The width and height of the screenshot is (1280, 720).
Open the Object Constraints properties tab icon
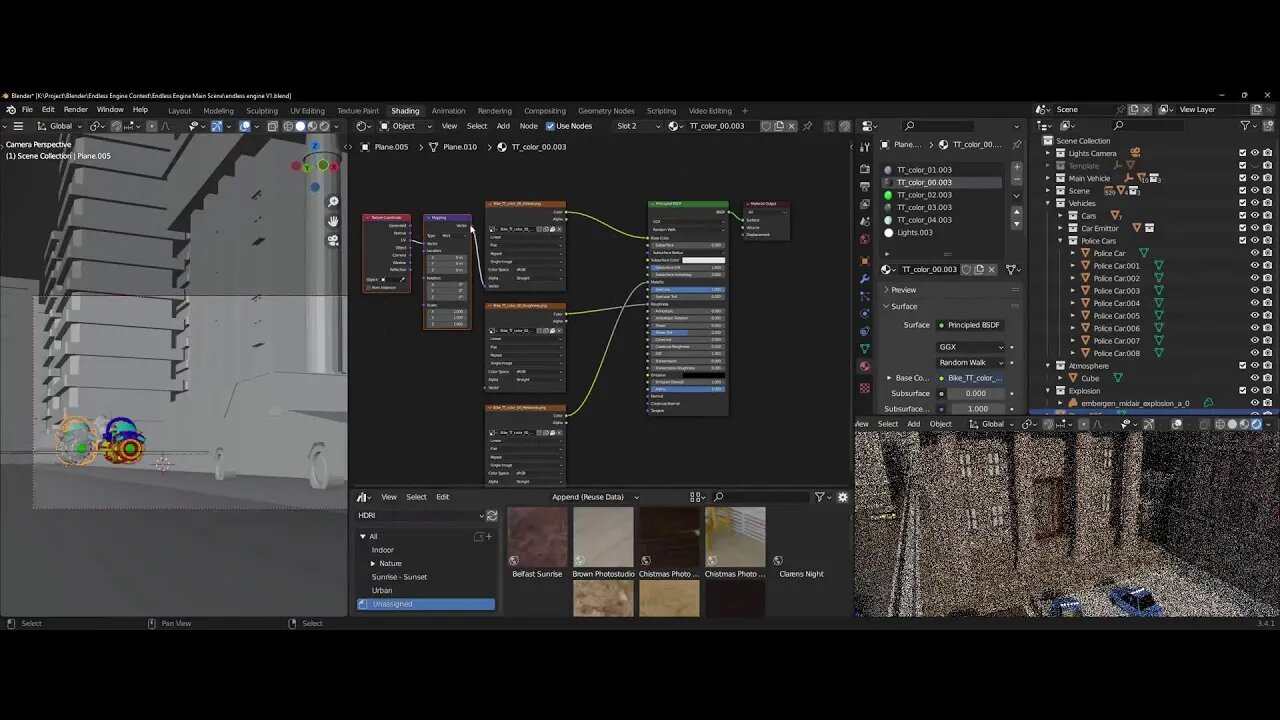(865, 331)
